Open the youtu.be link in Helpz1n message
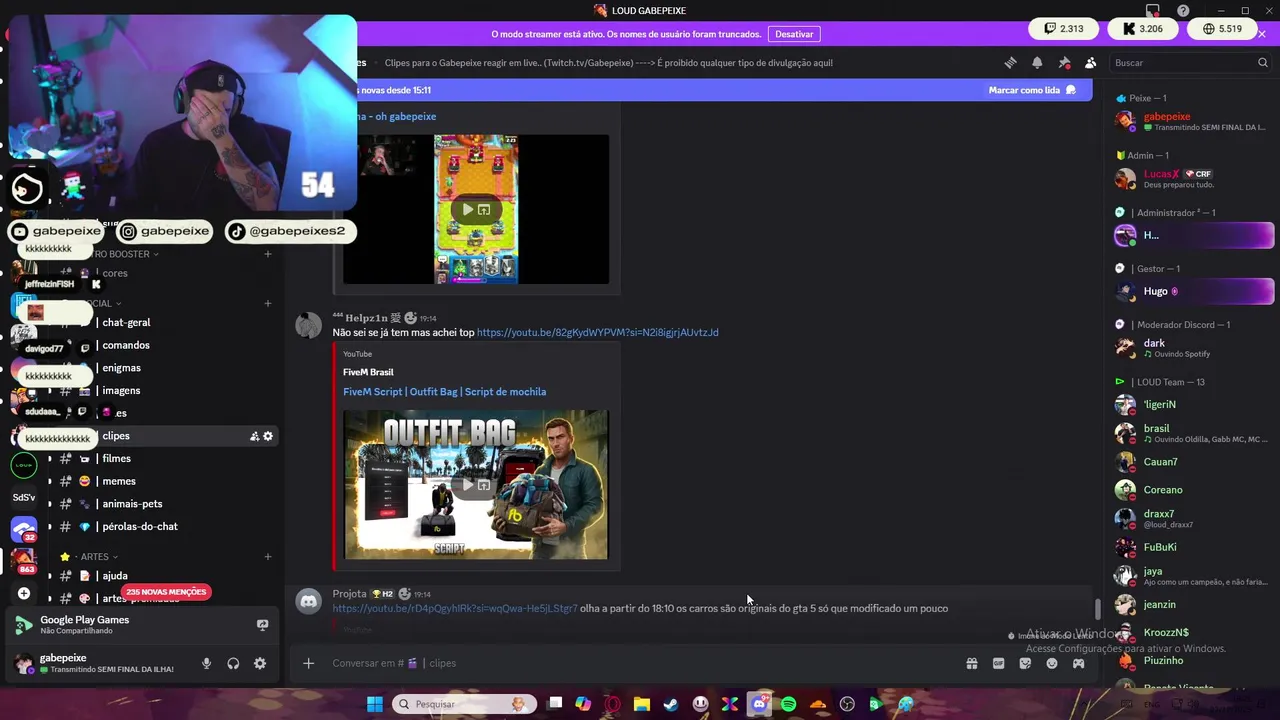Viewport: 1280px width, 720px height. click(x=597, y=332)
